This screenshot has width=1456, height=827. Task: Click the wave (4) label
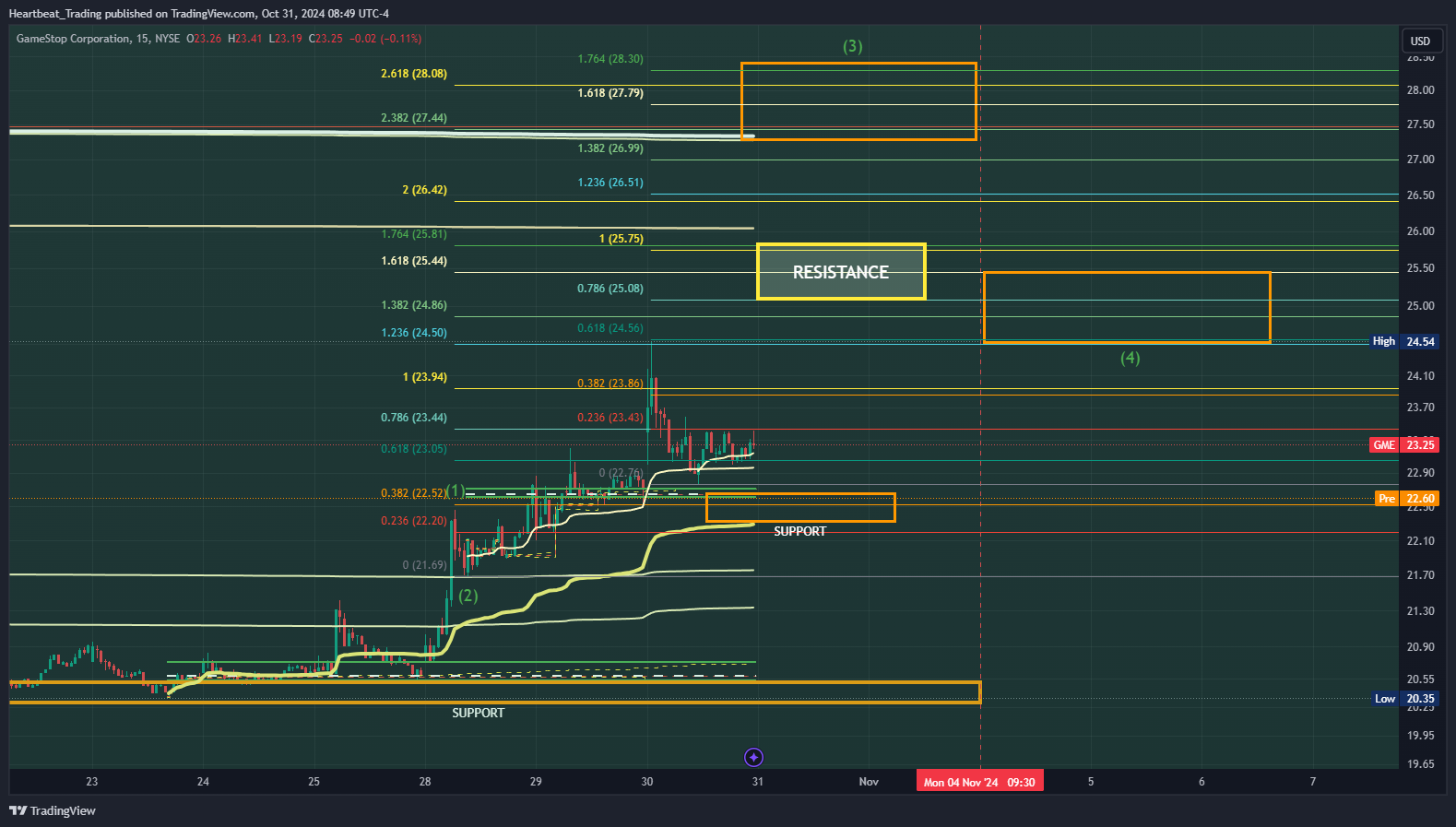(x=1130, y=358)
